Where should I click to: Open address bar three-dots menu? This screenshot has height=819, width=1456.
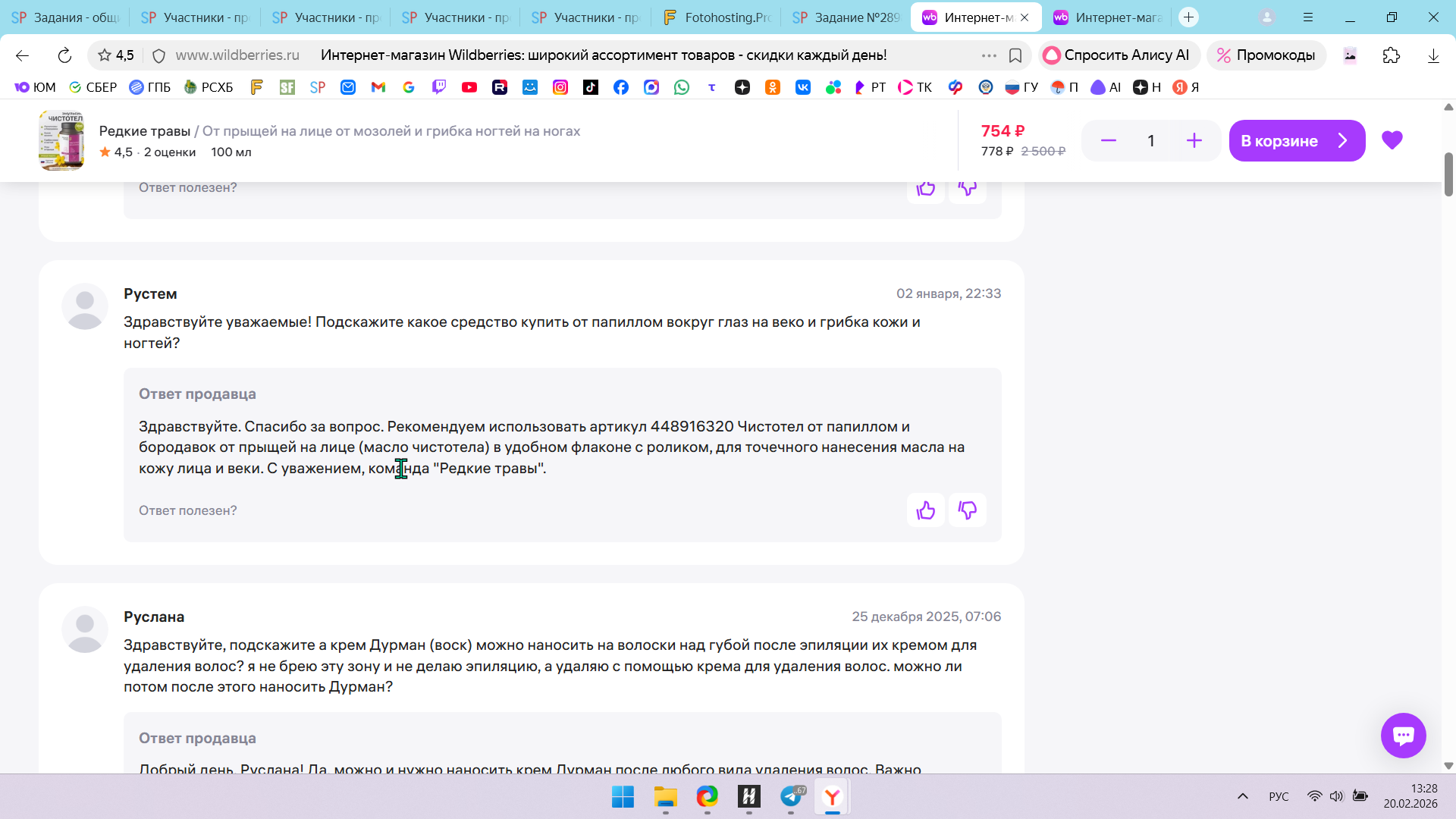989,55
